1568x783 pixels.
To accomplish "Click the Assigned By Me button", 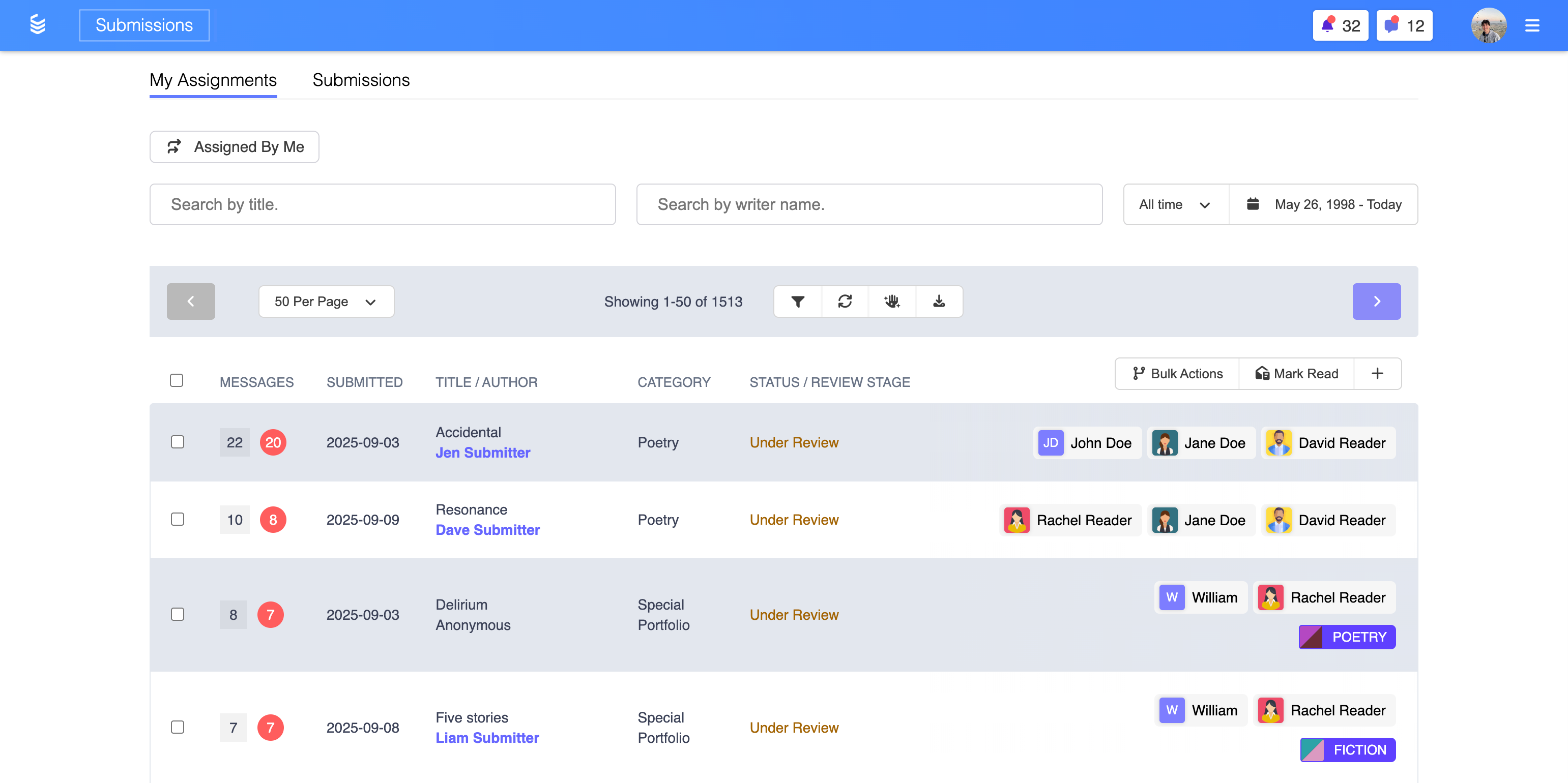I will tap(235, 146).
